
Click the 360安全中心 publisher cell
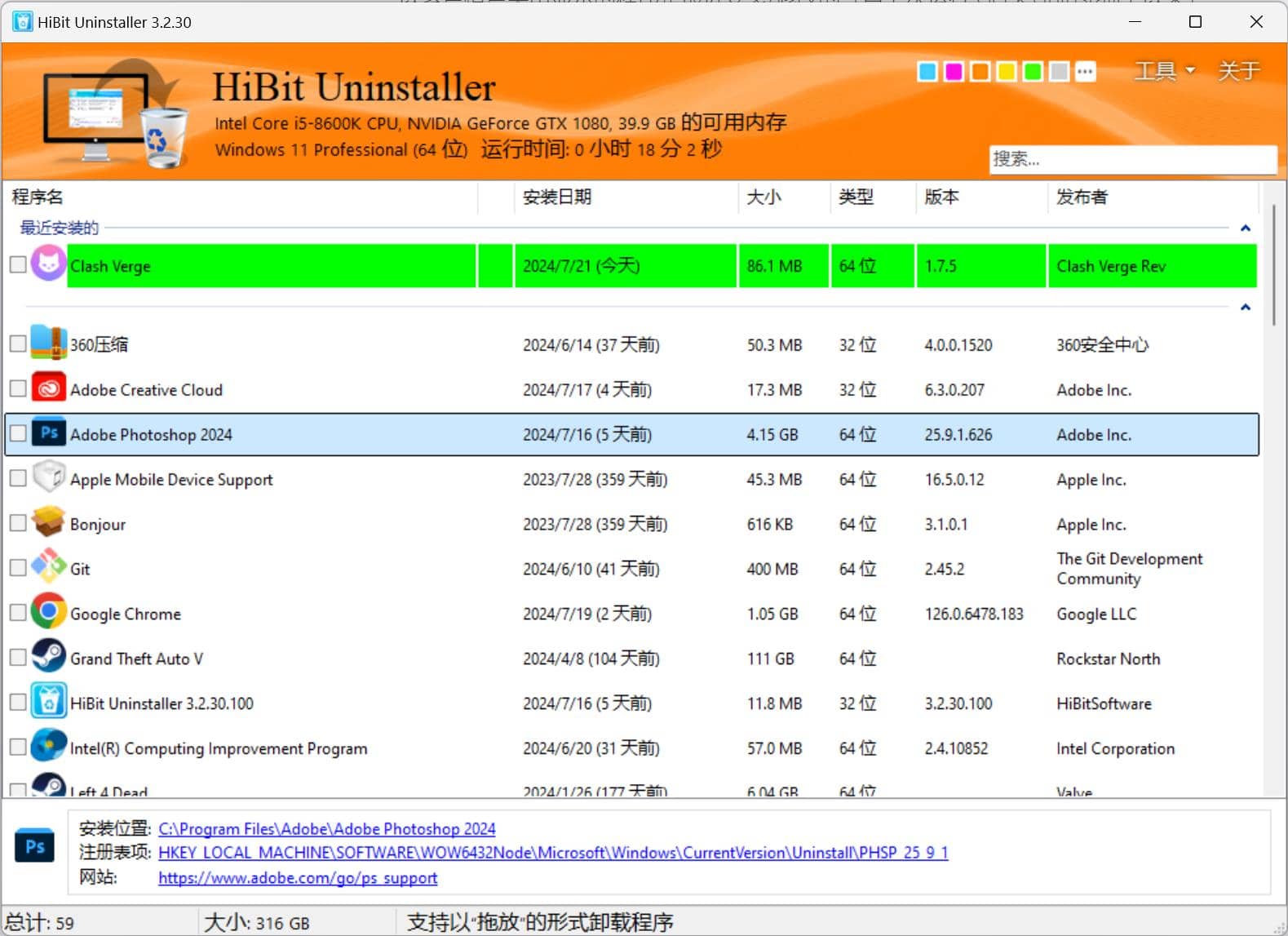tap(1102, 344)
